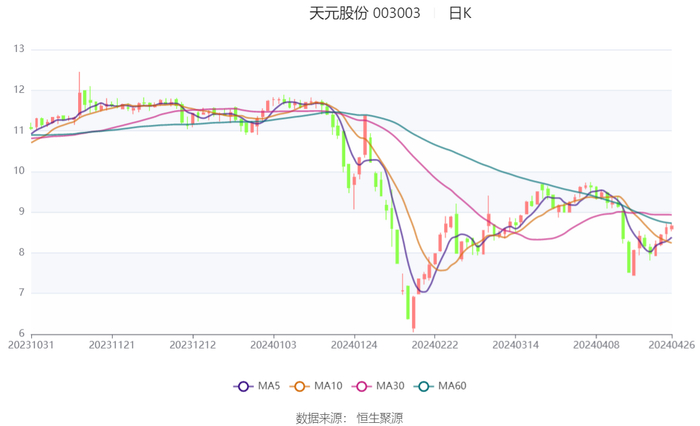Select the 20240408 date on the x-axis

595,345
